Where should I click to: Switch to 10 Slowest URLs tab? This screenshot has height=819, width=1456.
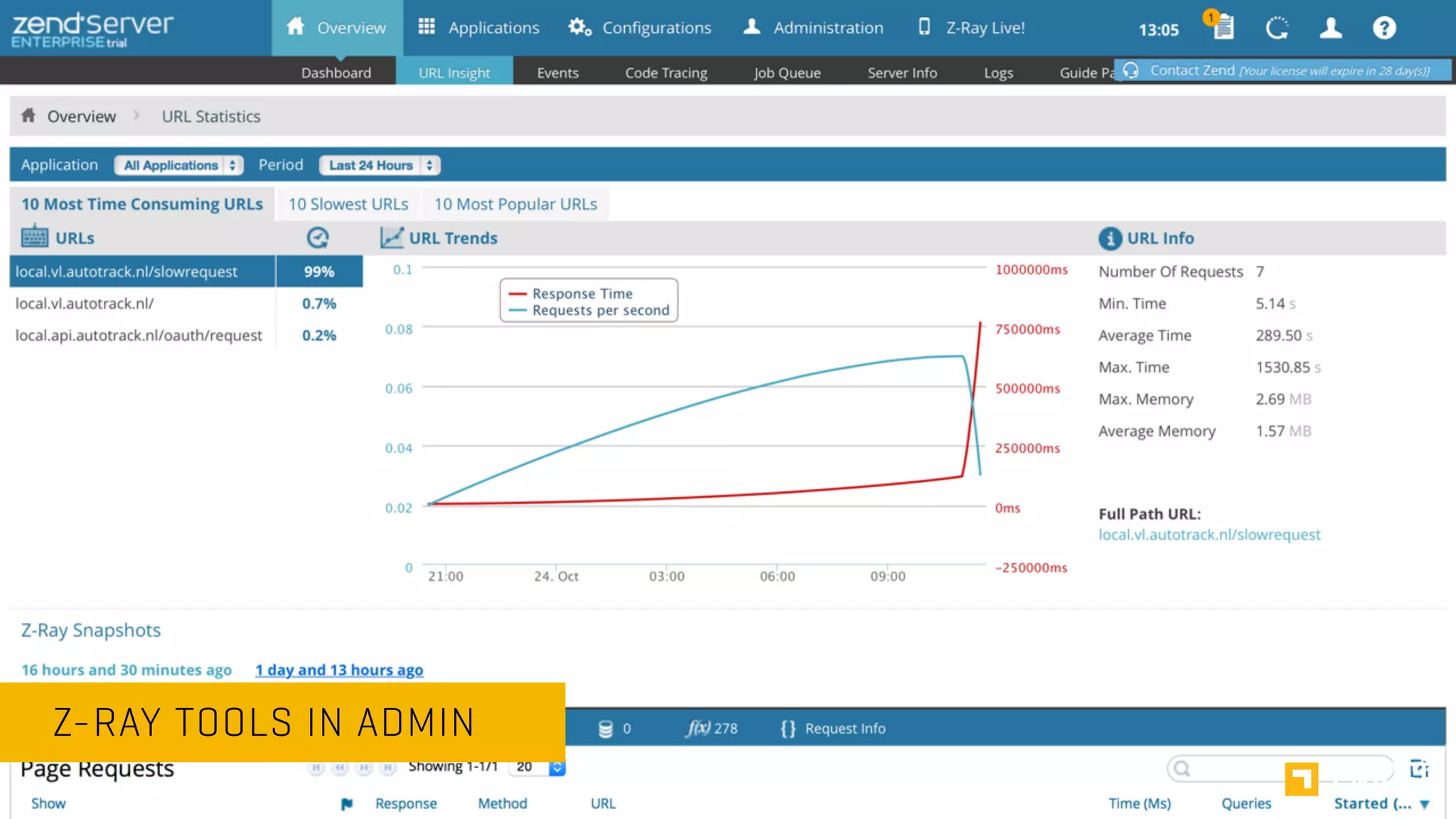tap(348, 204)
